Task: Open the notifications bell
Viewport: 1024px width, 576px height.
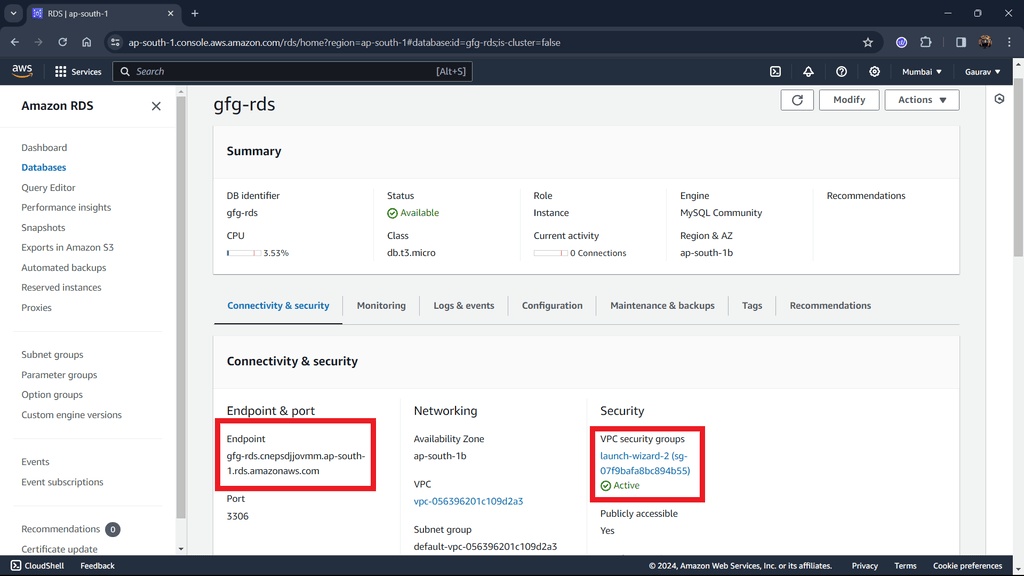Action: [808, 72]
